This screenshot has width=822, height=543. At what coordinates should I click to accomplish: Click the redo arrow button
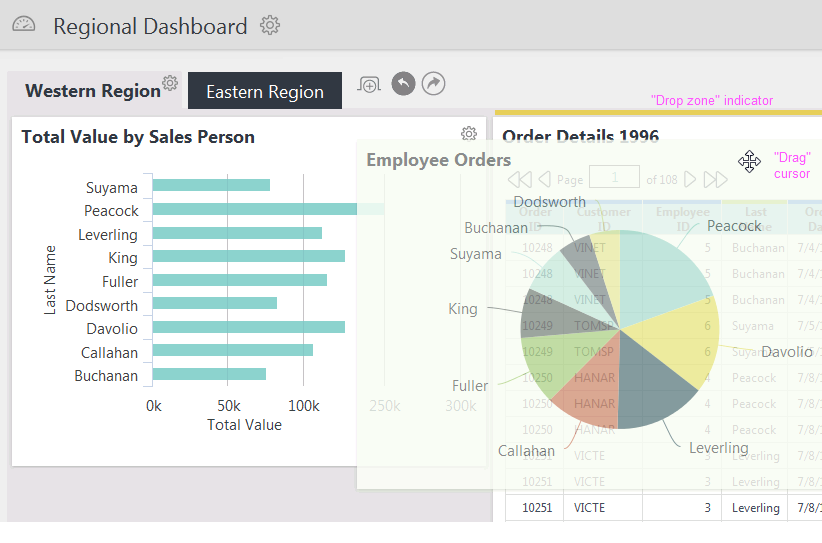pyautogui.click(x=434, y=83)
